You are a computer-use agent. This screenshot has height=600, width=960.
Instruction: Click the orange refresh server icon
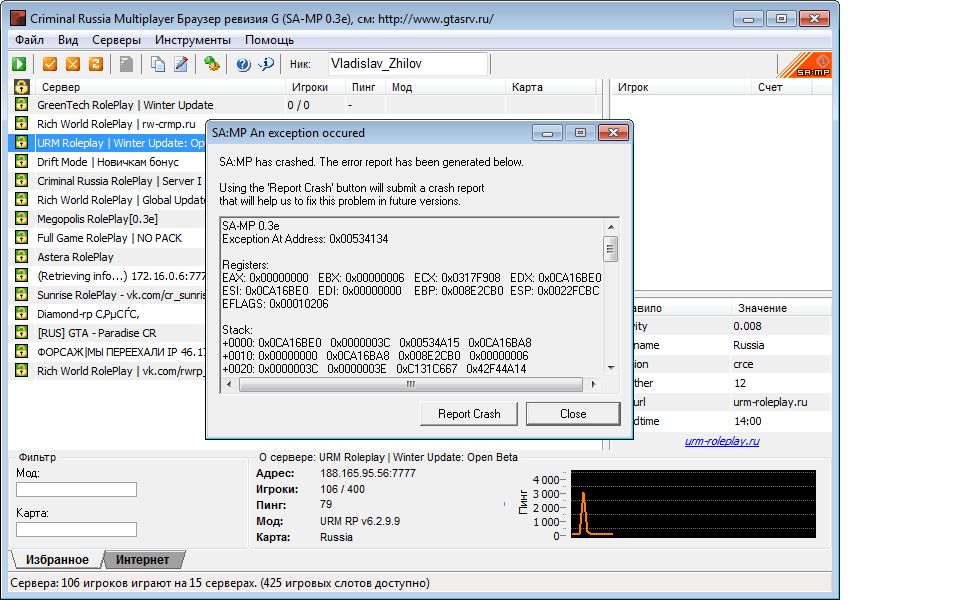coord(96,64)
